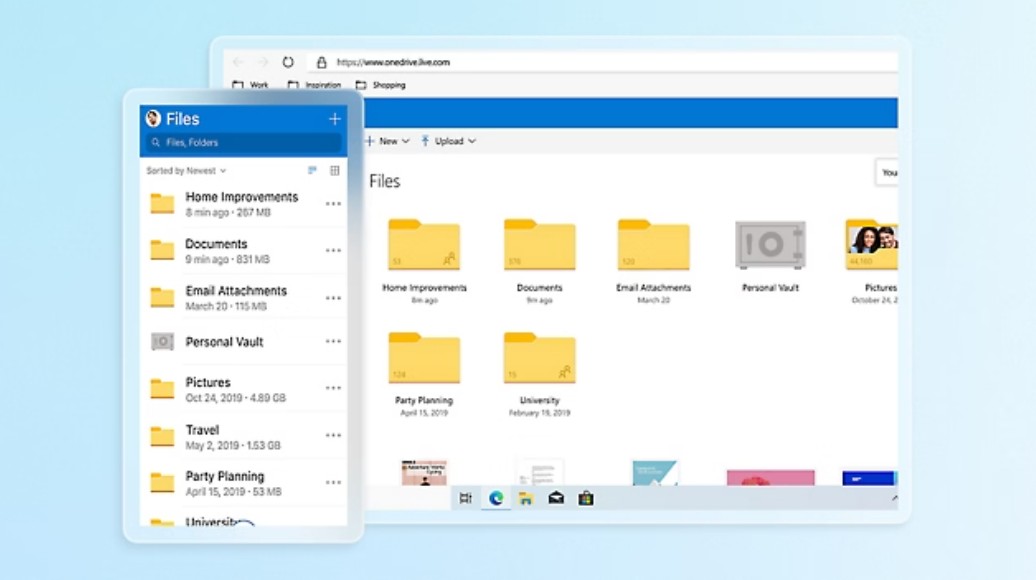Click the browser refresh icon
1036x580 pixels.
(288, 62)
